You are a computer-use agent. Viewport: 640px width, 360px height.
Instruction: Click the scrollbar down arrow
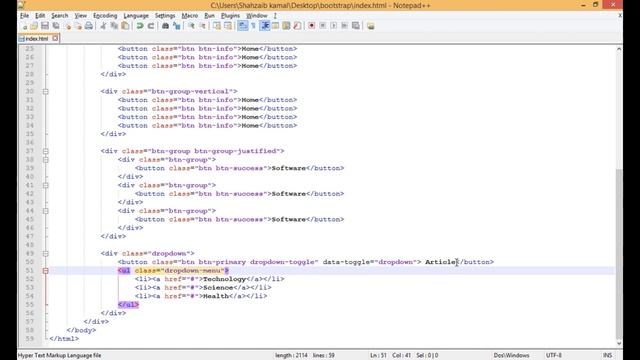pos(619,343)
